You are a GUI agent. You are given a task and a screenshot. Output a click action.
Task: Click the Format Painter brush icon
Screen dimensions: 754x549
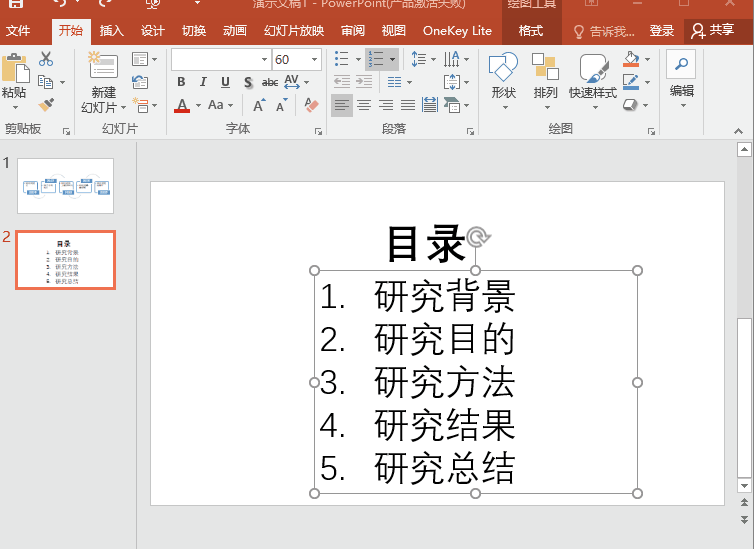[x=47, y=104]
